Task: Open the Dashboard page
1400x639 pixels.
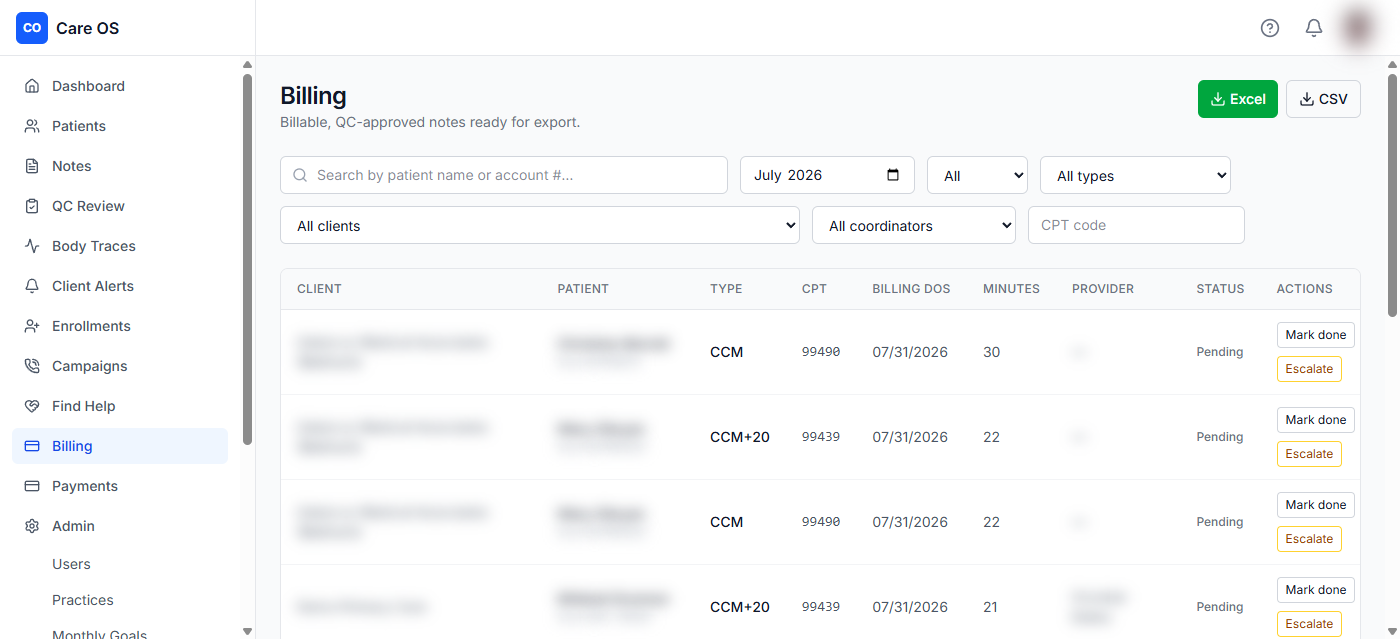Action: pyautogui.click(x=120, y=86)
